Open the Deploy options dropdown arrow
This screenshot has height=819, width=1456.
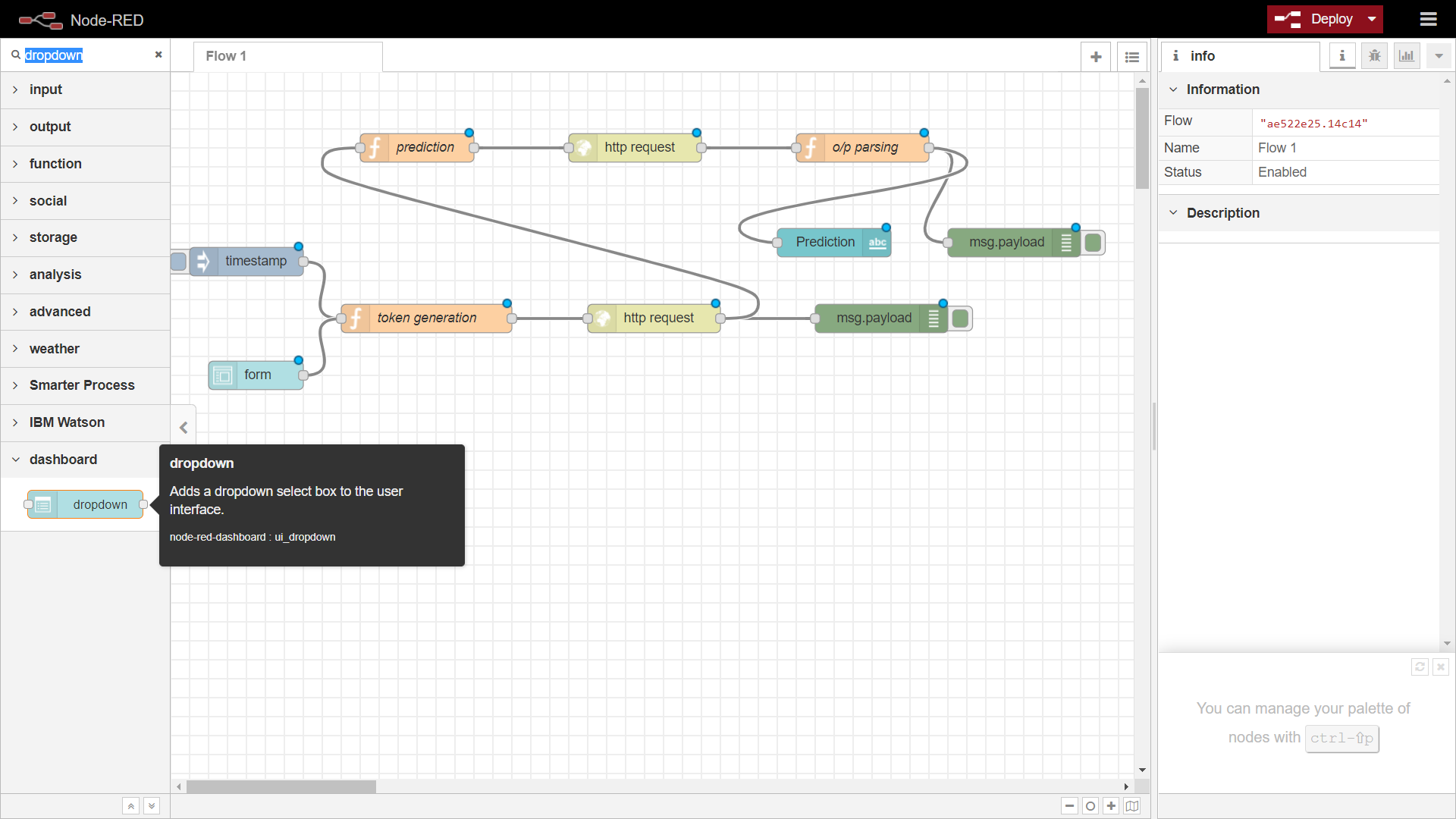[1372, 19]
